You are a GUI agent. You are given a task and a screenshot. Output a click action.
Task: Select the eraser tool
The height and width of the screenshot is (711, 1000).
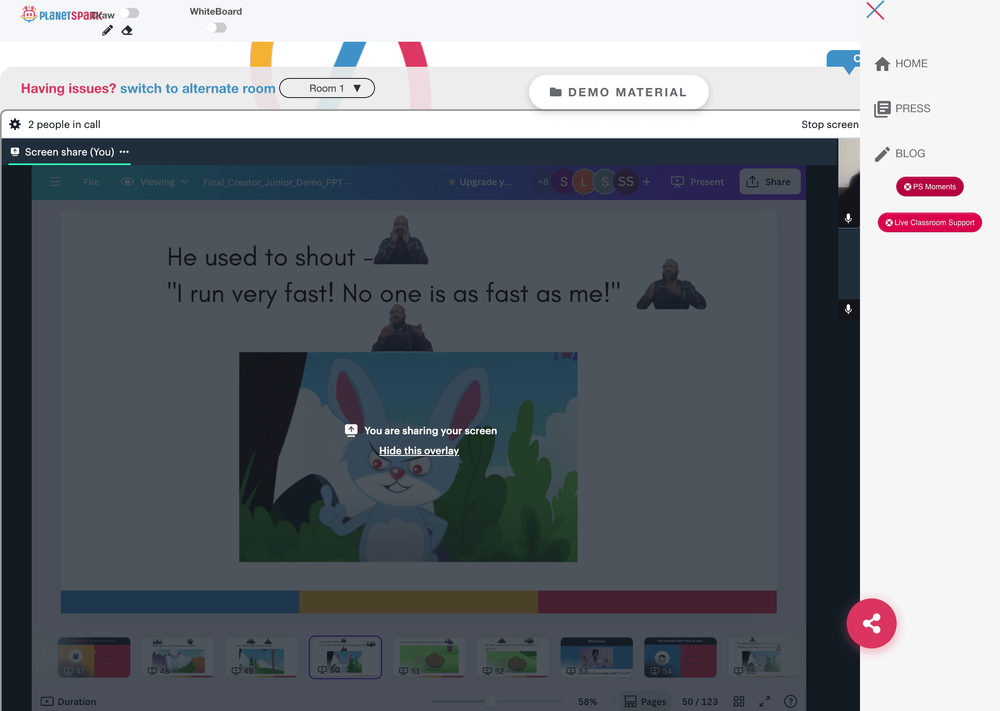[127, 30]
